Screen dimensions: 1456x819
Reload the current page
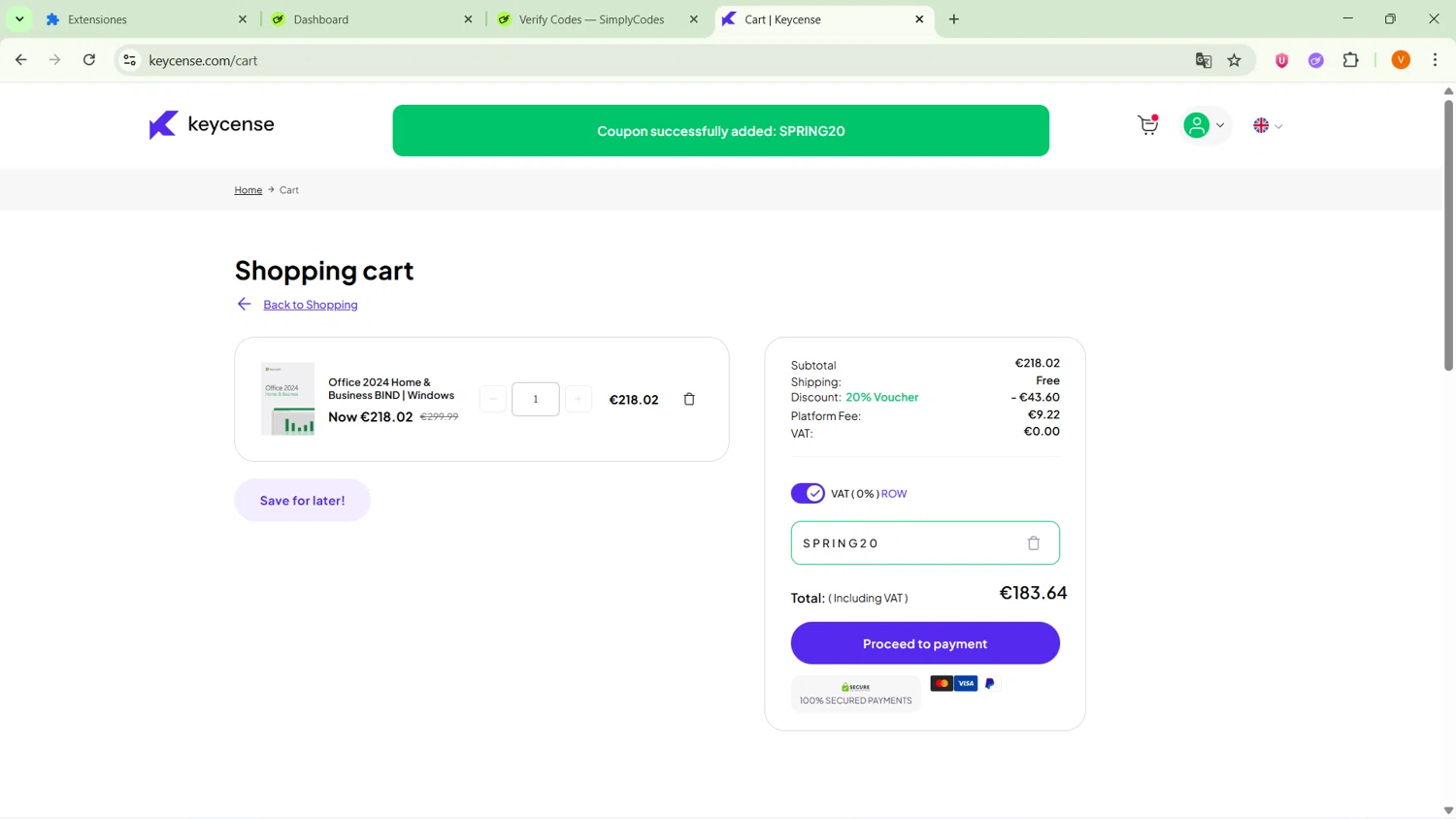click(x=89, y=60)
